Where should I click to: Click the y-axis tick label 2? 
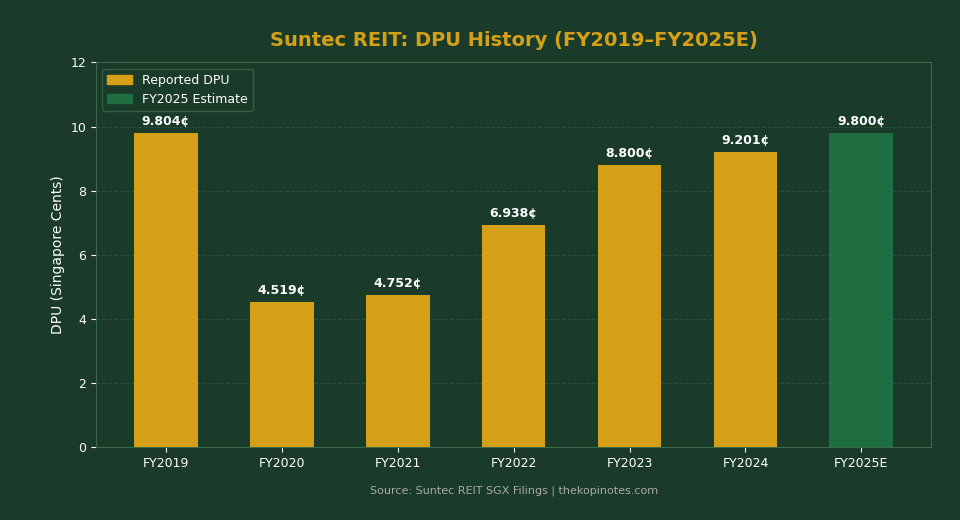click(83, 383)
